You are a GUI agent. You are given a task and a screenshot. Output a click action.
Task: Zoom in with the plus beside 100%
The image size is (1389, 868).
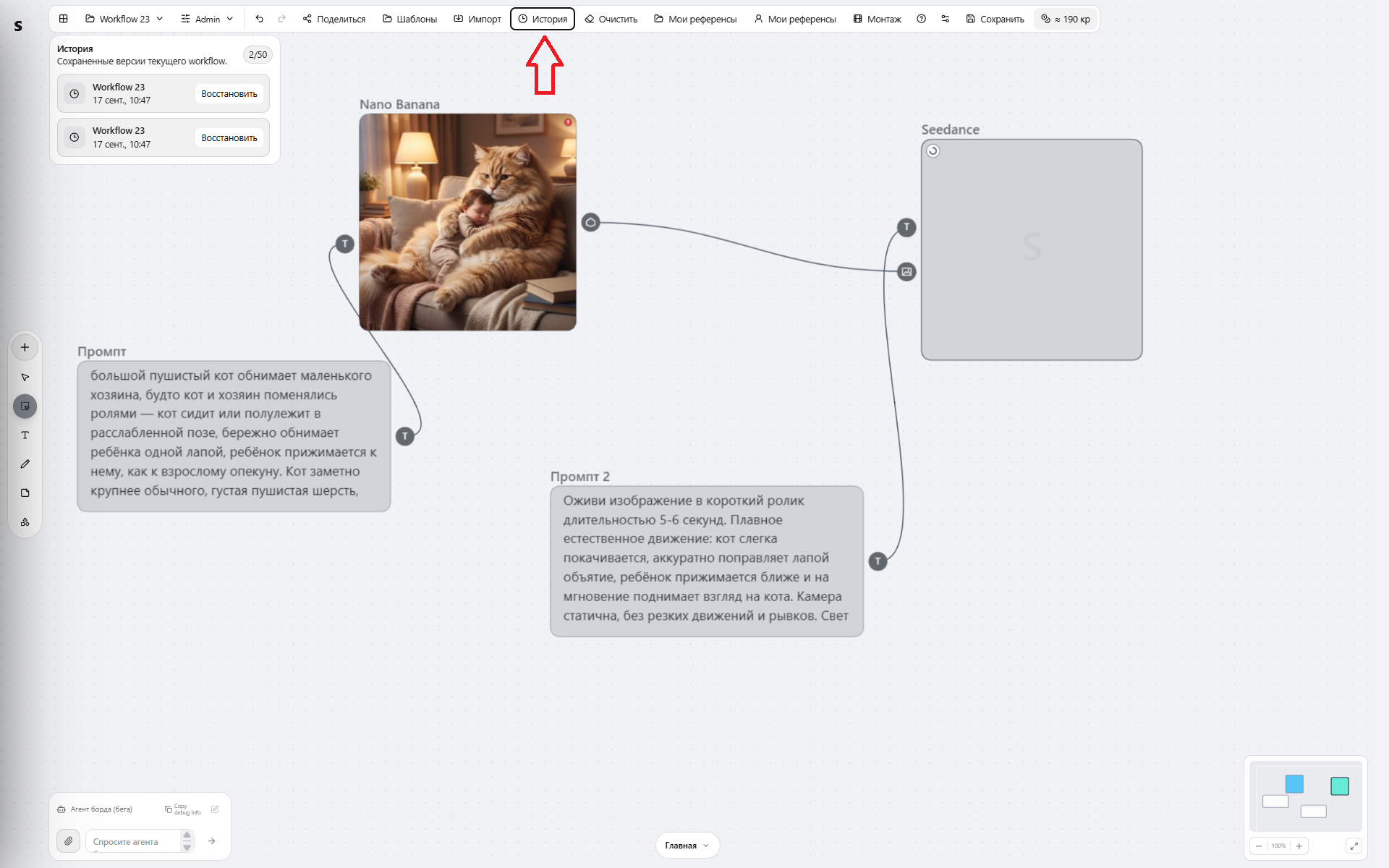pos(1299,846)
